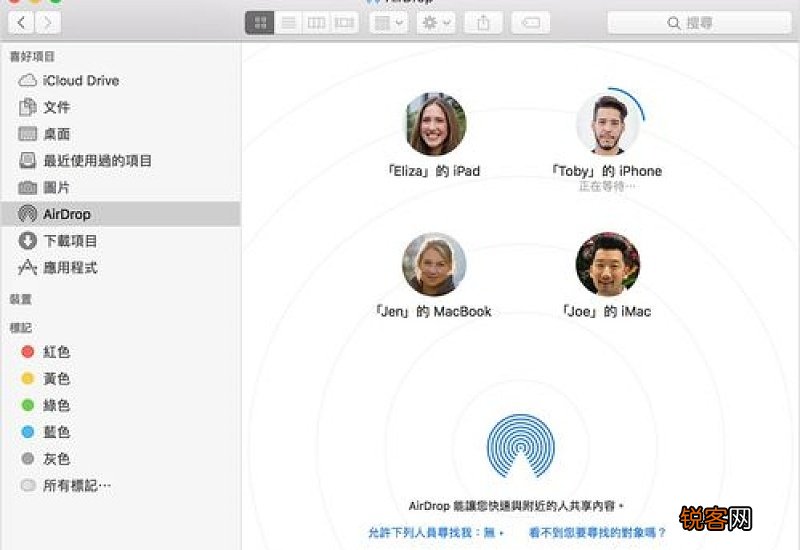The height and width of the screenshot is (550, 800).
Task: Click the download arrow icon
Action: (x=28, y=241)
